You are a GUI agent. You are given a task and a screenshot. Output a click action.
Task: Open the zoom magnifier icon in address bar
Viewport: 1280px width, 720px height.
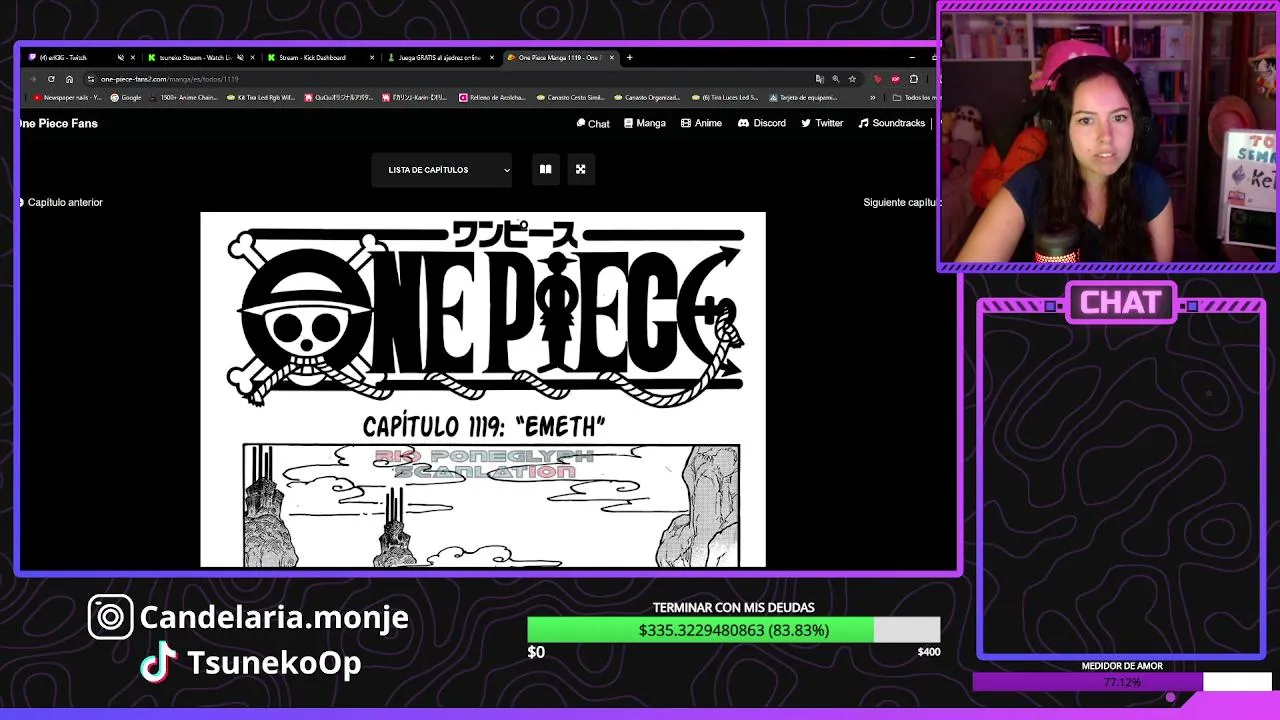point(836,79)
